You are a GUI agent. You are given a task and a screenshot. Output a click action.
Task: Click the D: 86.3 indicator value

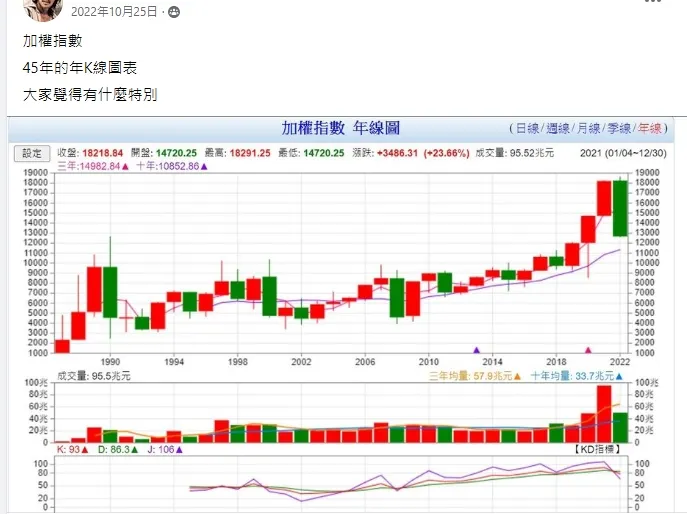118,450
